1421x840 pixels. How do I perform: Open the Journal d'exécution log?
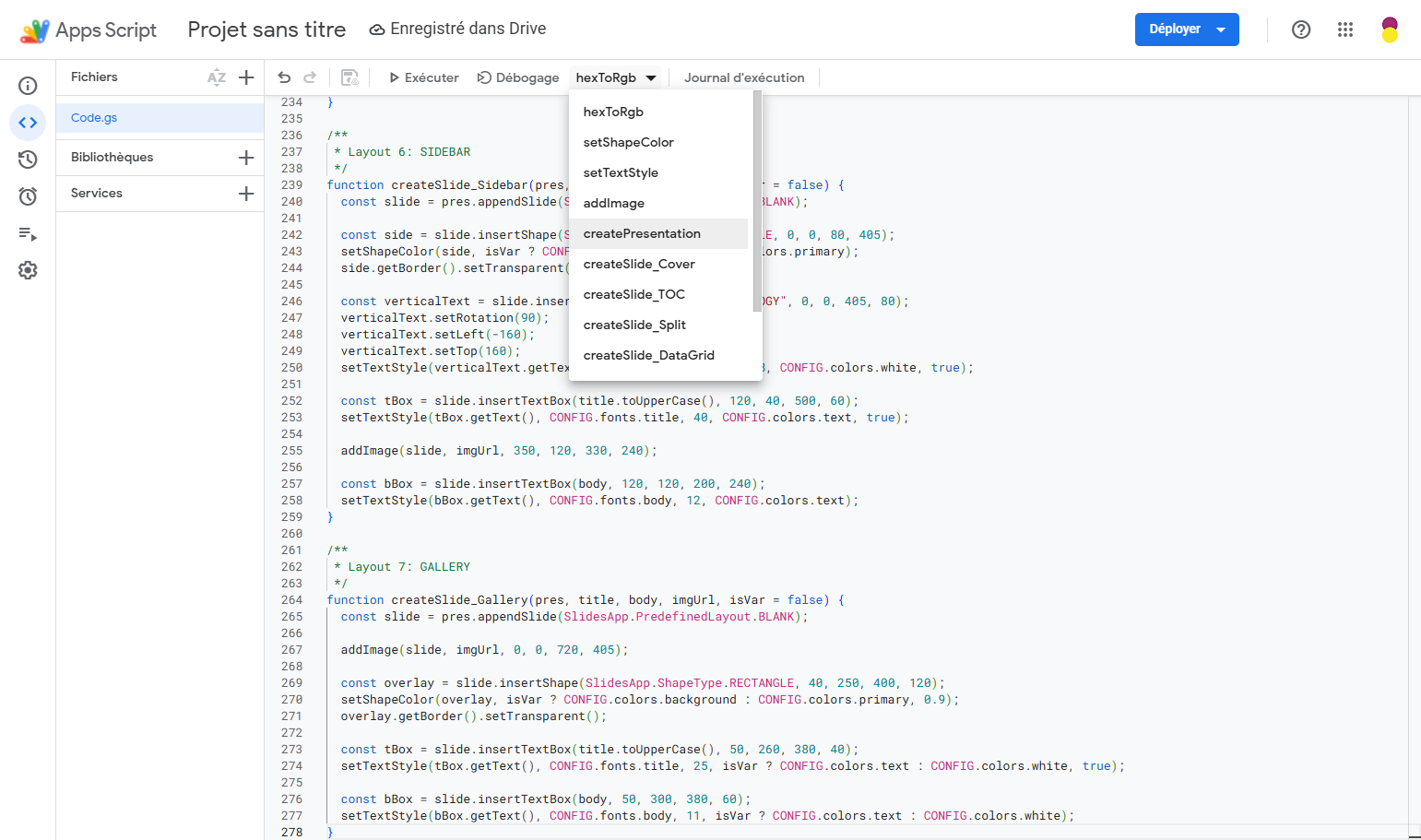[744, 77]
